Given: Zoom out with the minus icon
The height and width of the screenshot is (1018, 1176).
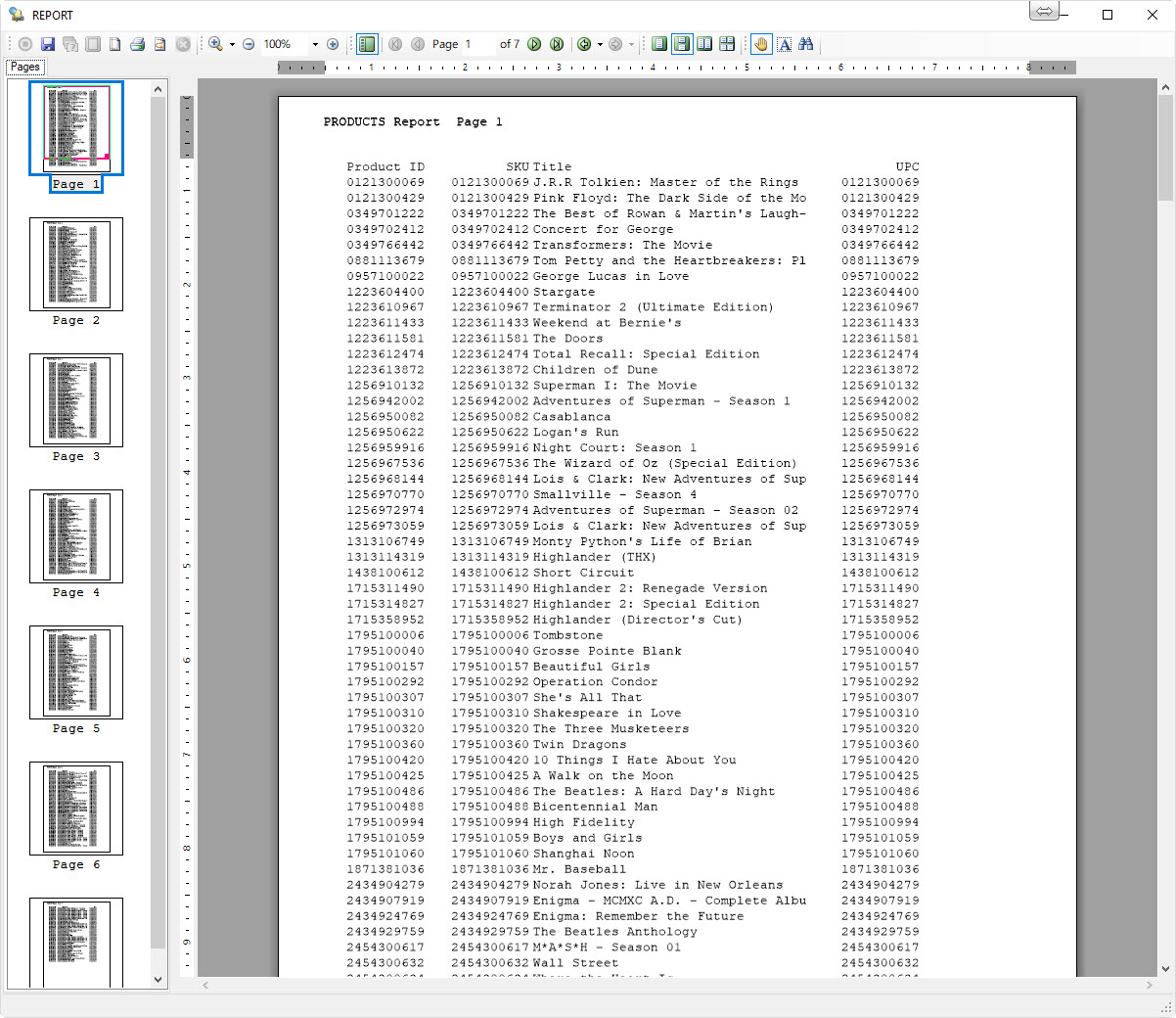Looking at the screenshot, I should (x=249, y=44).
